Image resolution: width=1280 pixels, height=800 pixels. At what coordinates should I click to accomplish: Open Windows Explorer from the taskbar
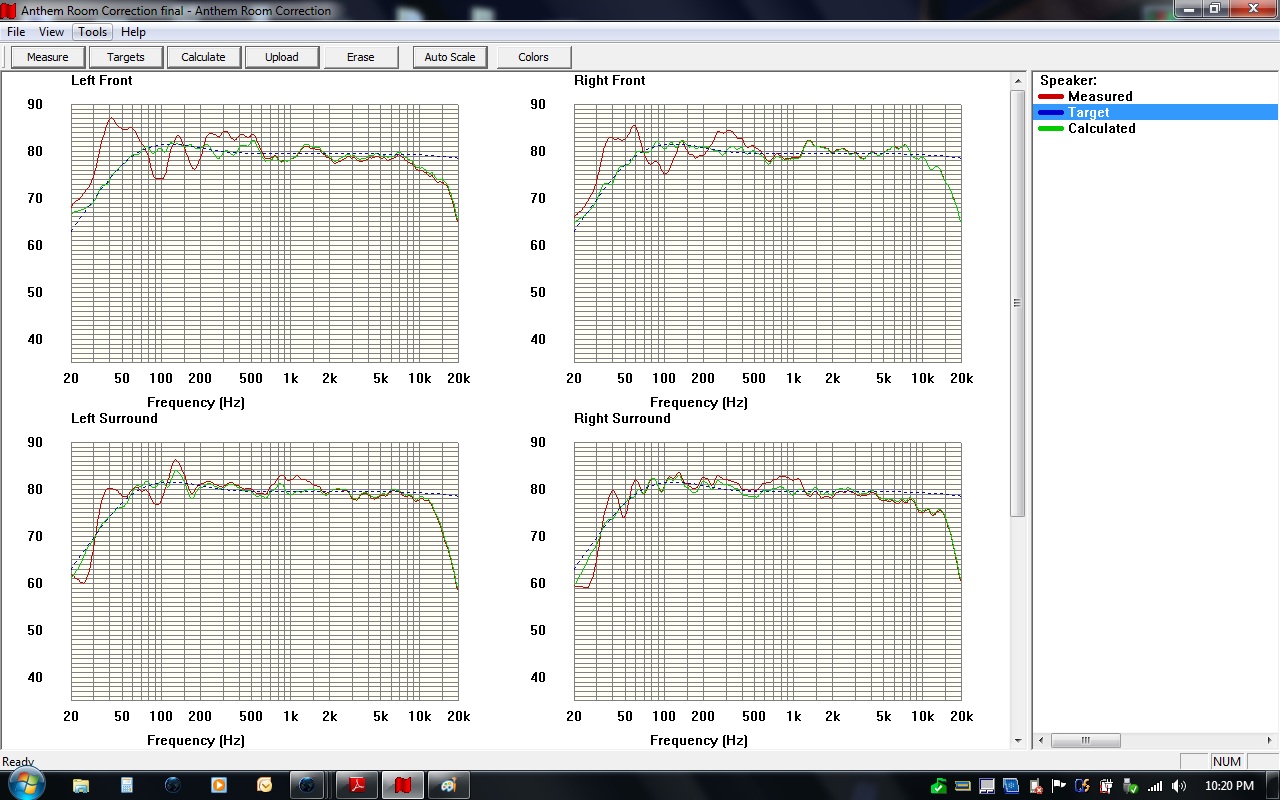tap(81, 786)
